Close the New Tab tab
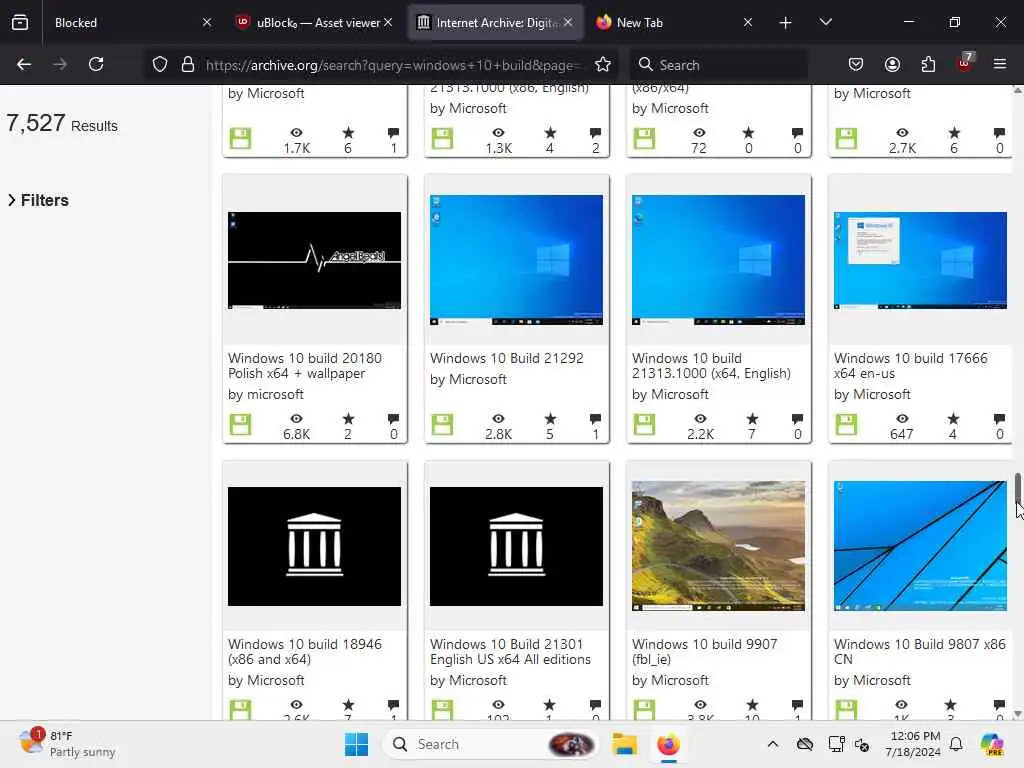 pos(748,23)
